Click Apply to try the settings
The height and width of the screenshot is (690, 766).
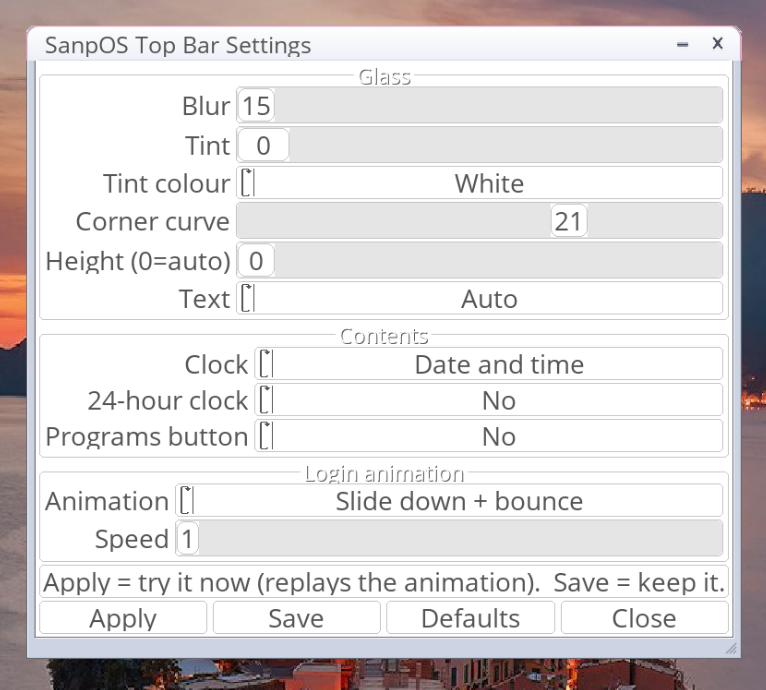(123, 618)
